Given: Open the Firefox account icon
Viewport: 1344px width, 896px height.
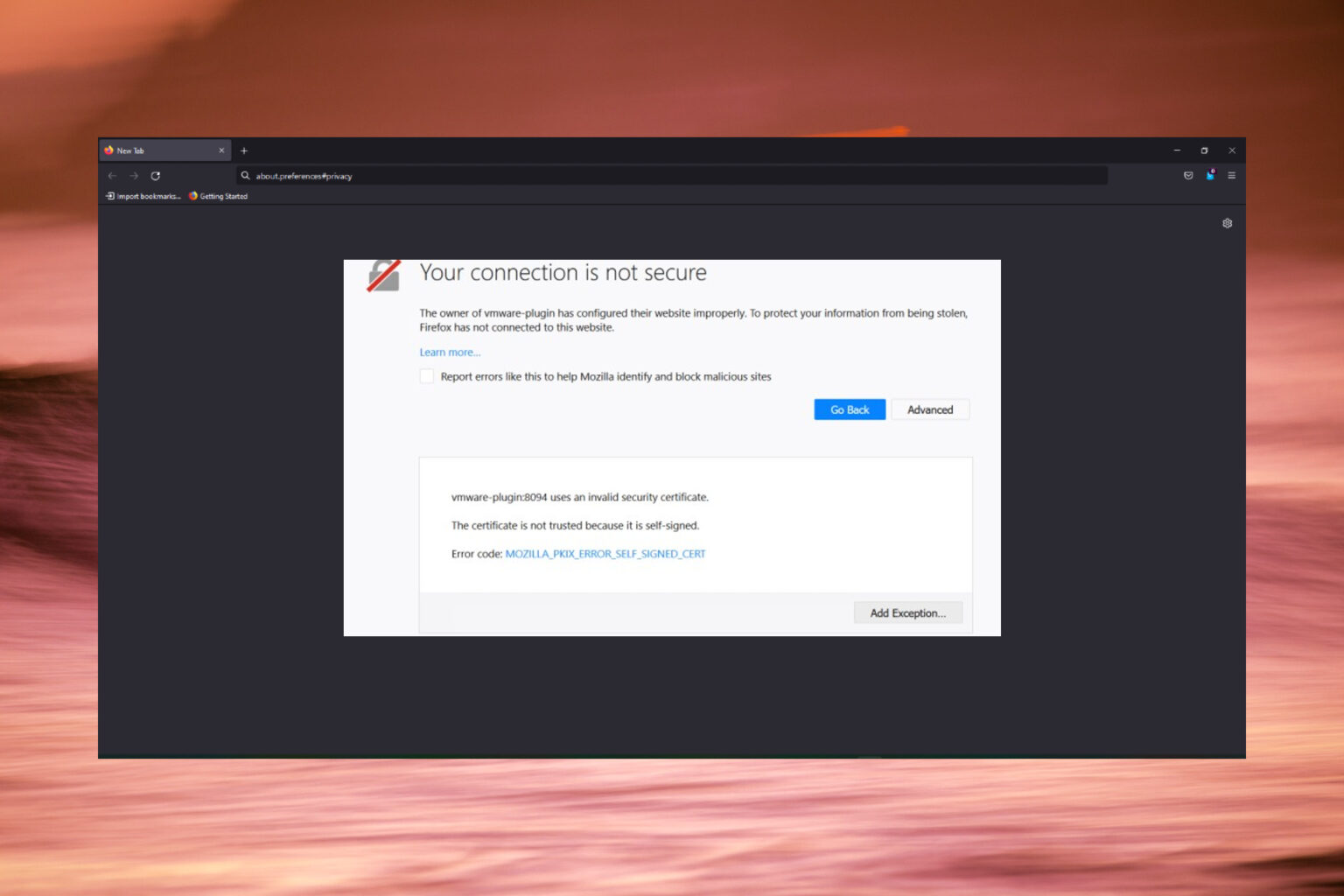Looking at the screenshot, I should (1210, 175).
